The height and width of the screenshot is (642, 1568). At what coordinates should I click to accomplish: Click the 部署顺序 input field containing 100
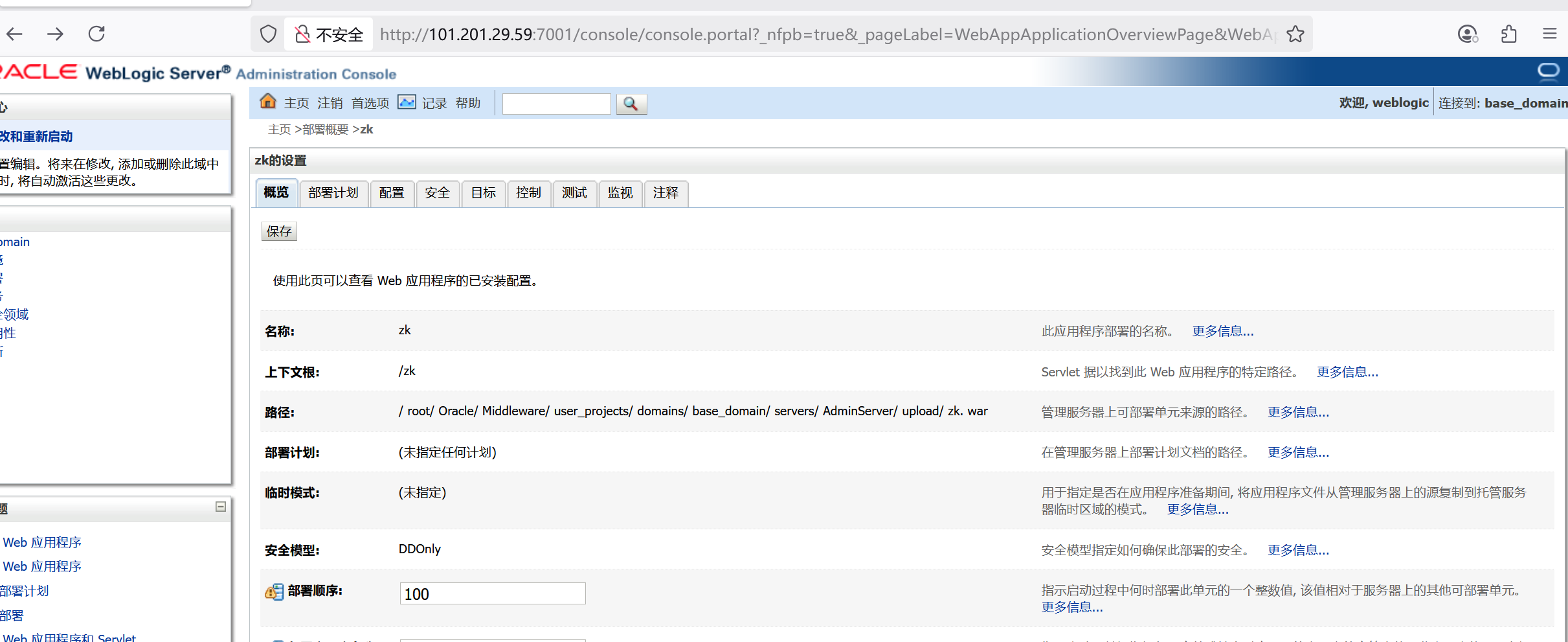tap(493, 593)
